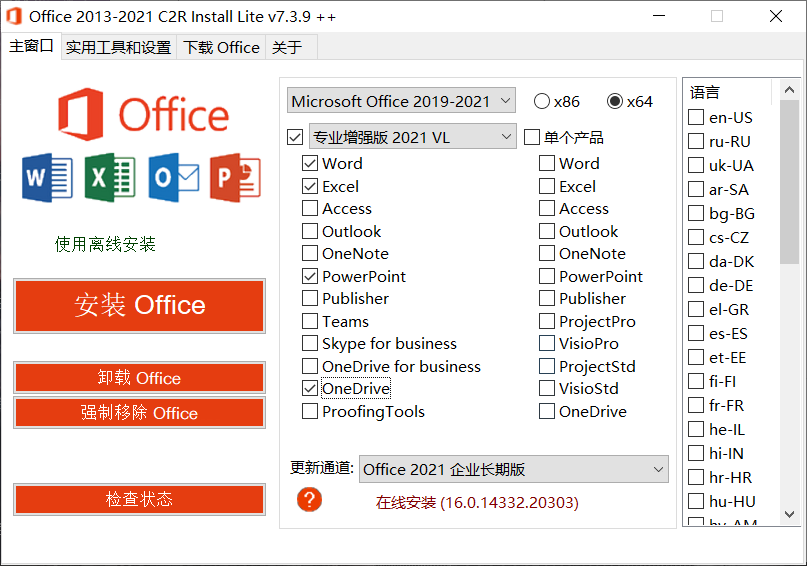The image size is (807, 566).
Task: Open Microsoft Office 2019-2021 version dropdown
Action: 401,101
